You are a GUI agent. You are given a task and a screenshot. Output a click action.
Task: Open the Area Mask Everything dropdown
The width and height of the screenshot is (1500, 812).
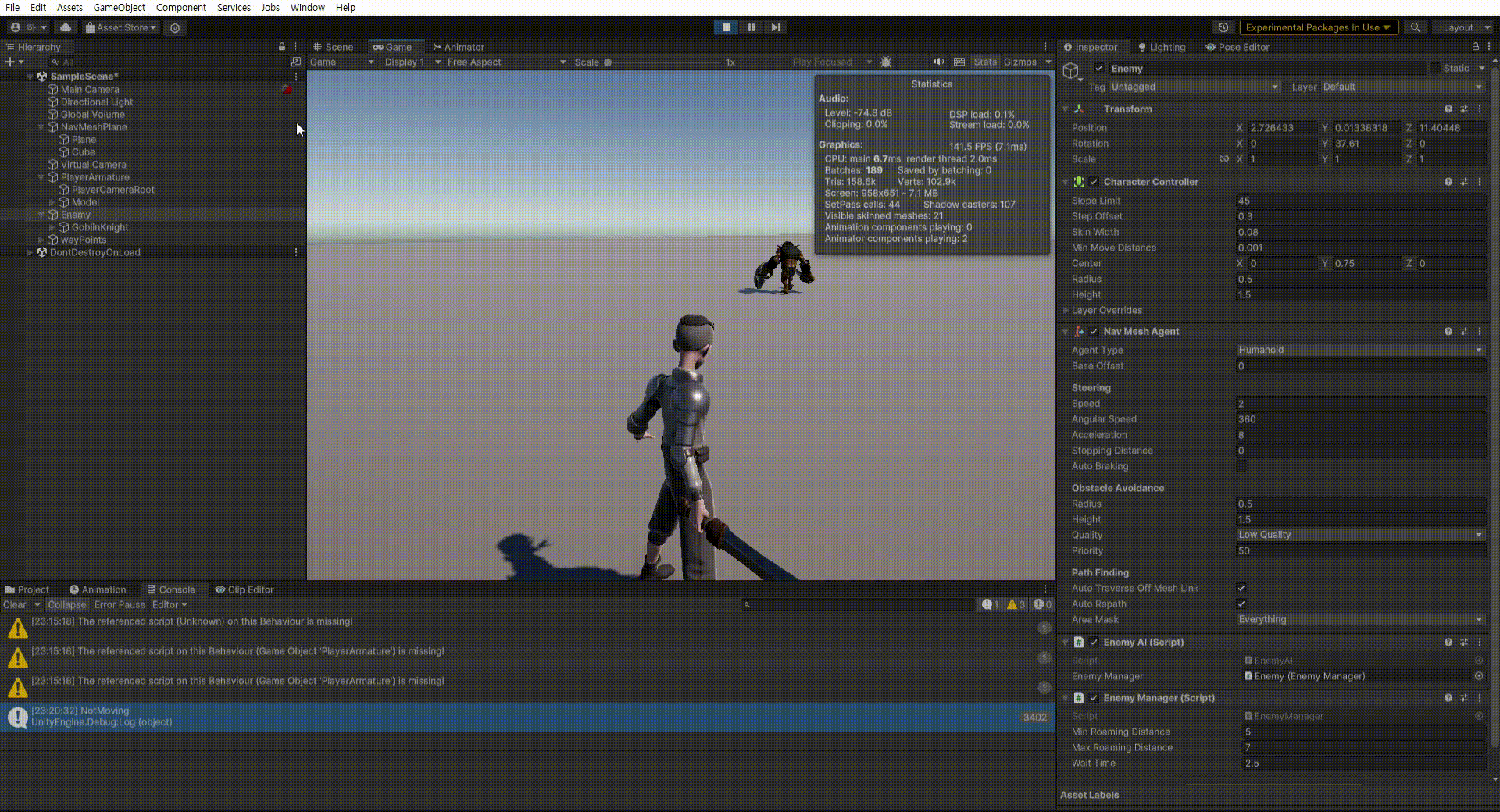click(x=1360, y=619)
